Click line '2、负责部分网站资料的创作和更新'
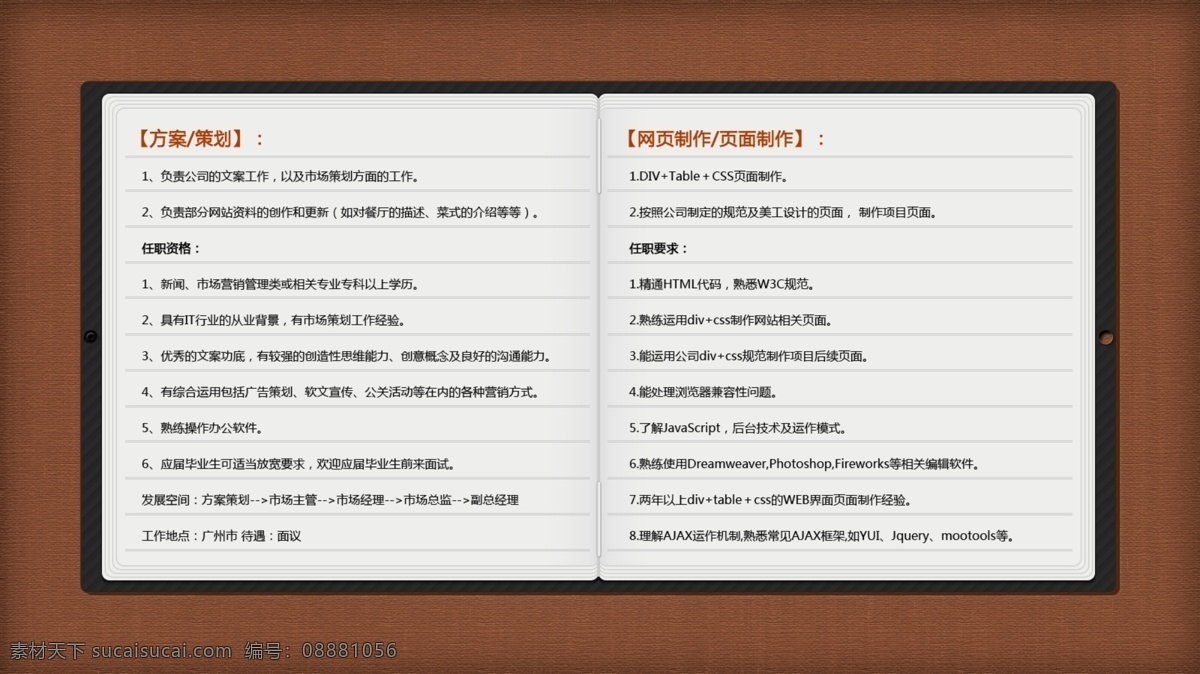Image resolution: width=1200 pixels, height=674 pixels. pos(342,212)
